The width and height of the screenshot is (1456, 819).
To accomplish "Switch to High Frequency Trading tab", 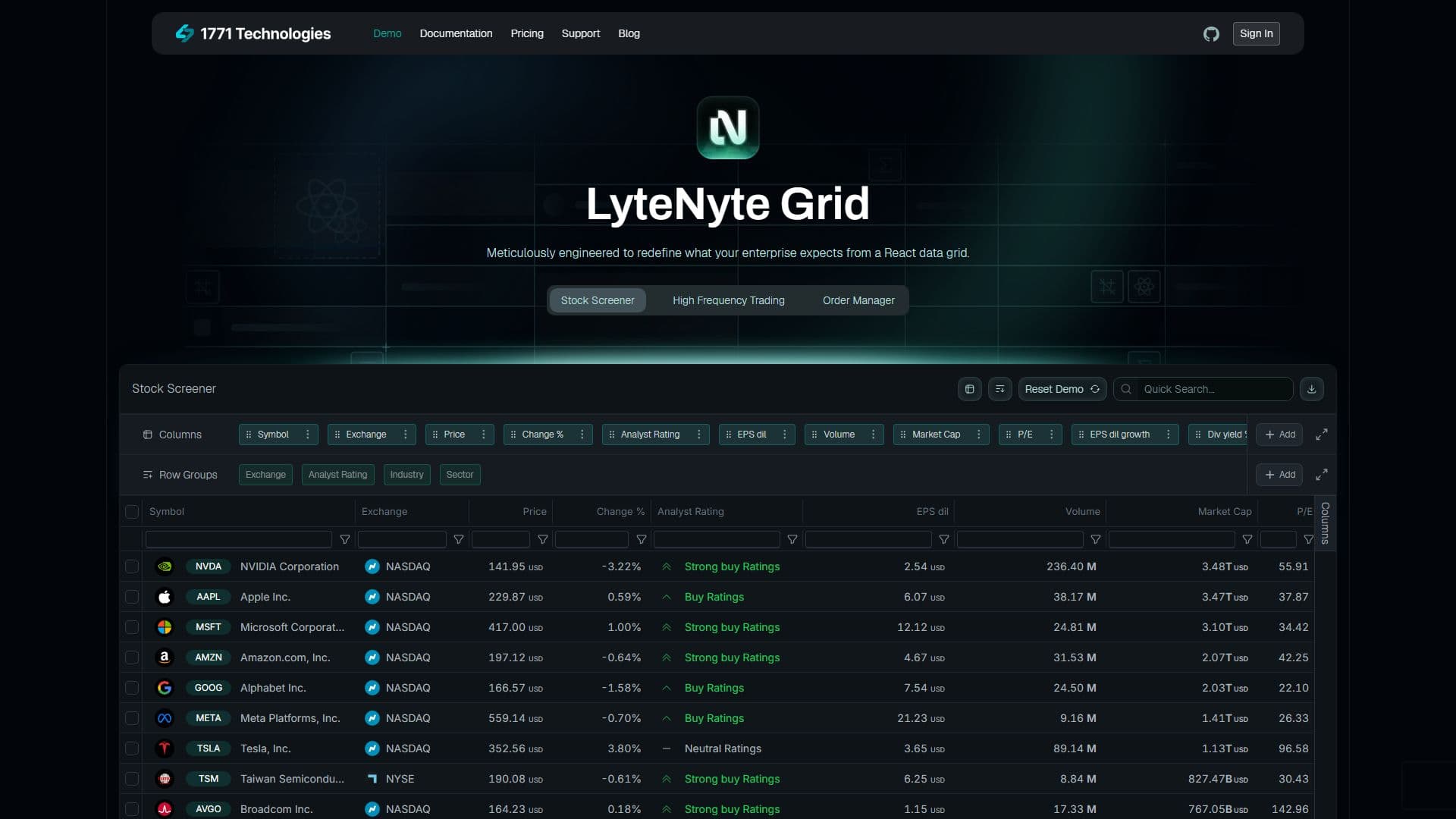I will 729,300.
